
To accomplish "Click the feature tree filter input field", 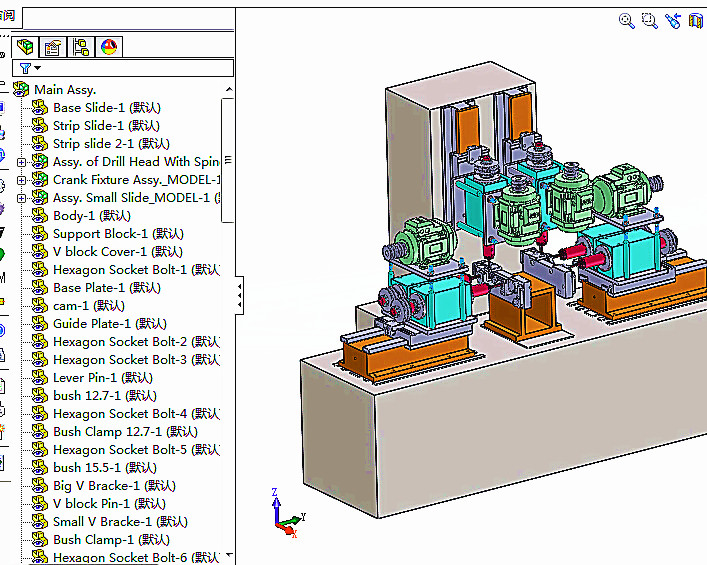I will pyautogui.click(x=123, y=68).
